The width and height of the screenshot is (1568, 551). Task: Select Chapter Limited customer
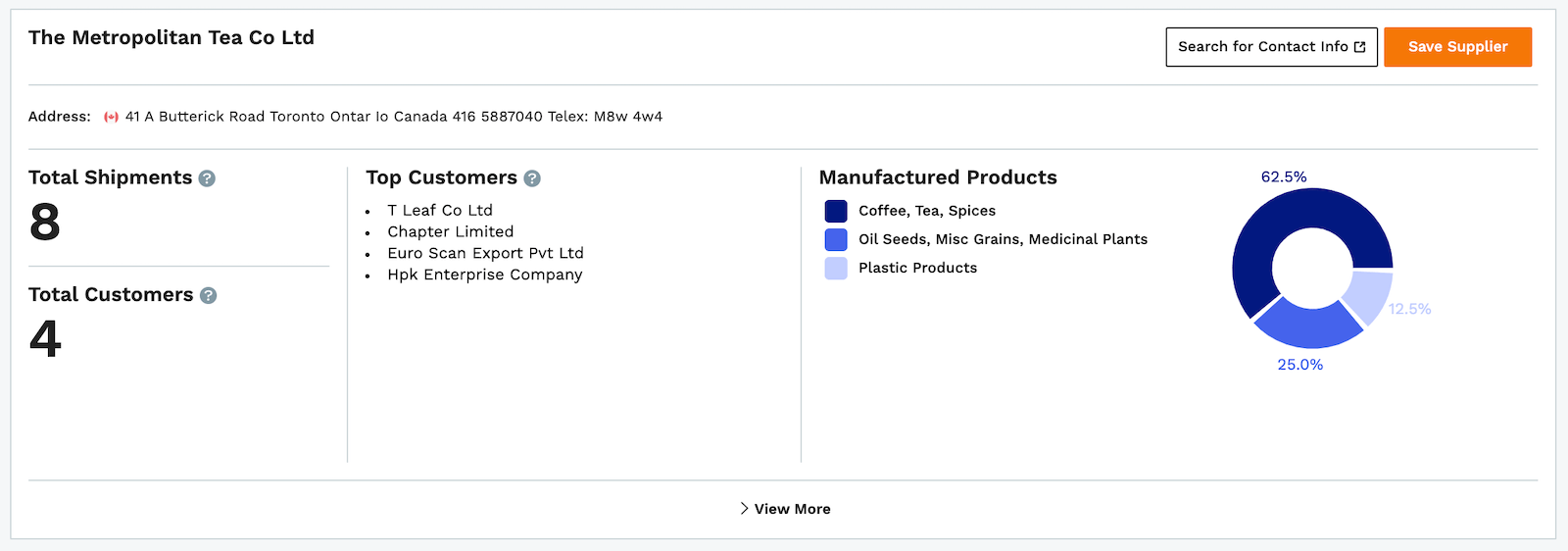(x=451, y=231)
